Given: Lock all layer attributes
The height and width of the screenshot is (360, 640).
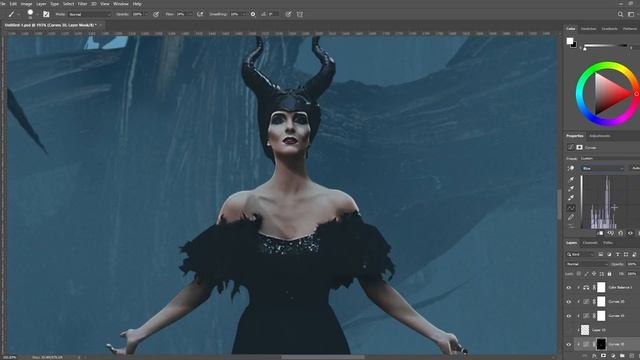Looking at the screenshot, I should point(609,274).
